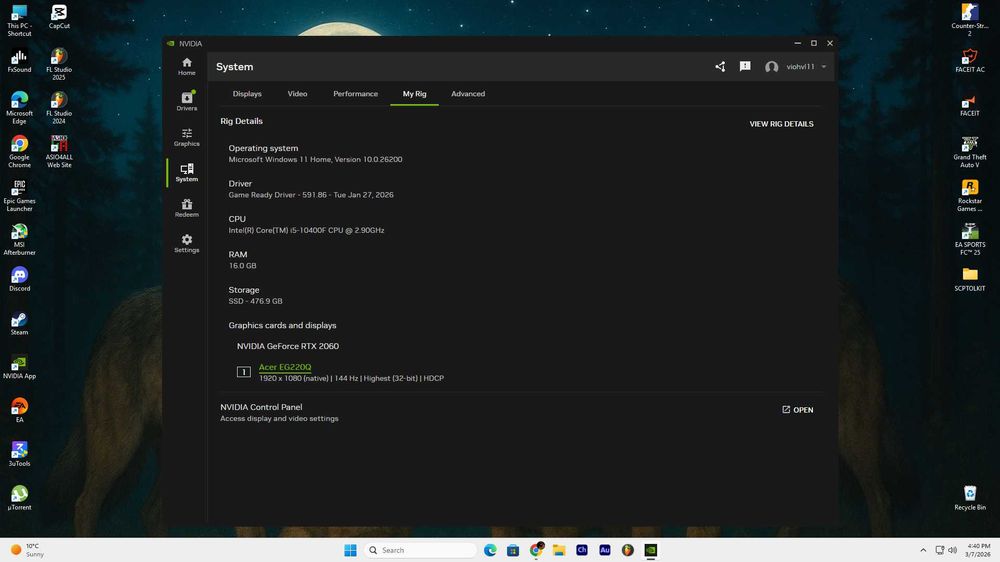Open Discord desktop icon

coord(19,279)
